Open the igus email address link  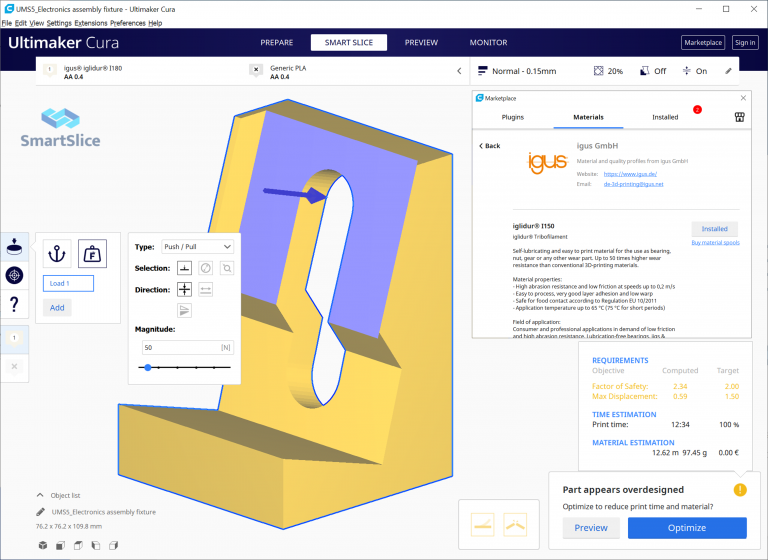pyautogui.click(x=633, y=184)
